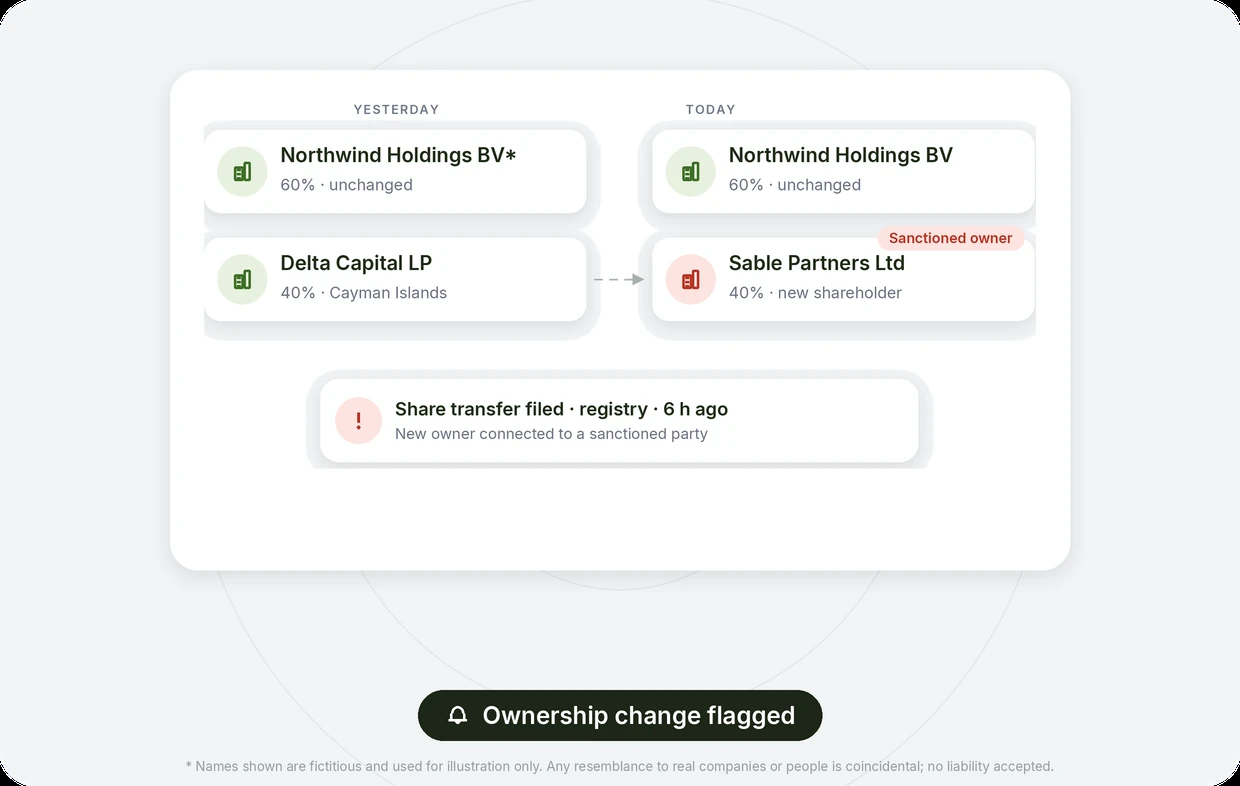Select today's Northwind Holdings BV card title
Viewport: 1240px width, 786px height.
[x=841, y=155]
